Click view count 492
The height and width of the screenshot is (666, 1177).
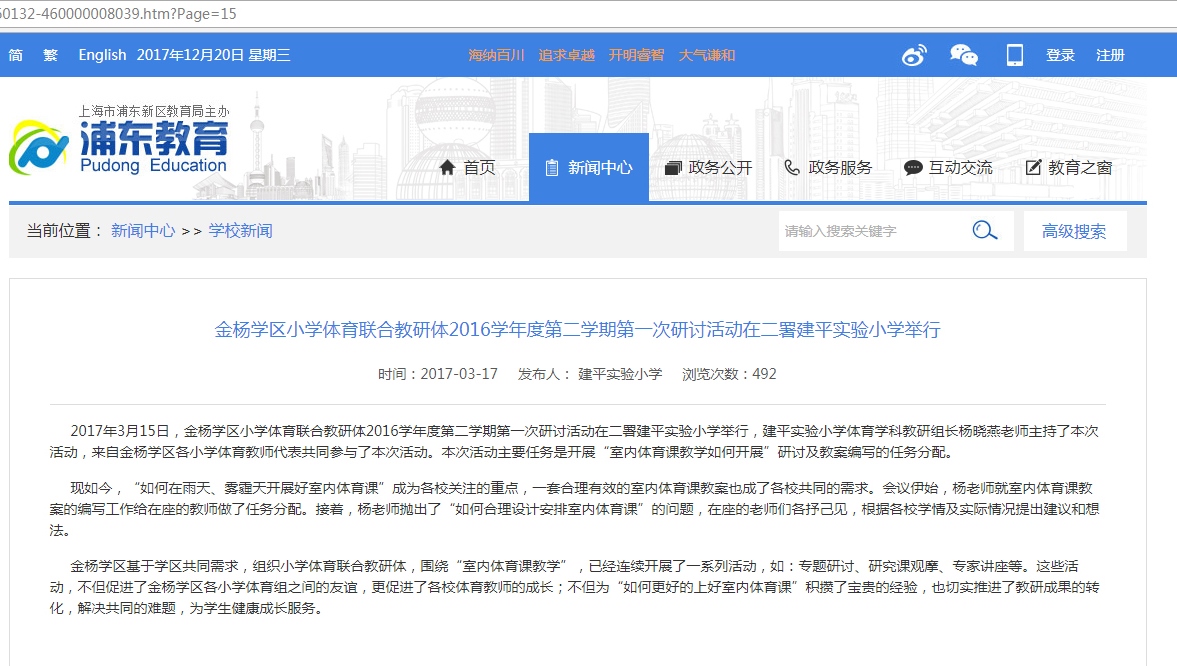coord(764,374)
